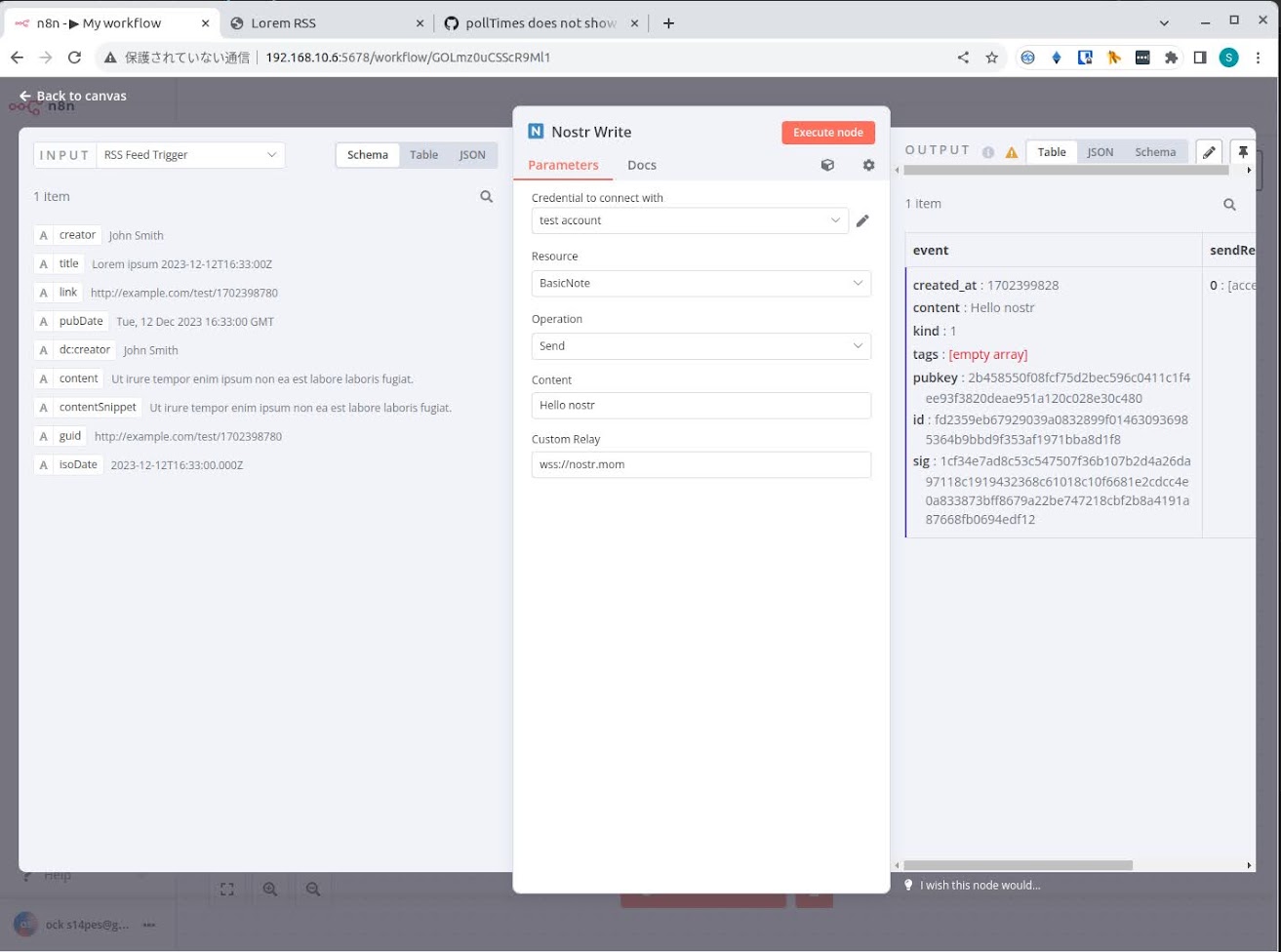Switch to the pollTimes GitHub browser tab

pos(540,22)
